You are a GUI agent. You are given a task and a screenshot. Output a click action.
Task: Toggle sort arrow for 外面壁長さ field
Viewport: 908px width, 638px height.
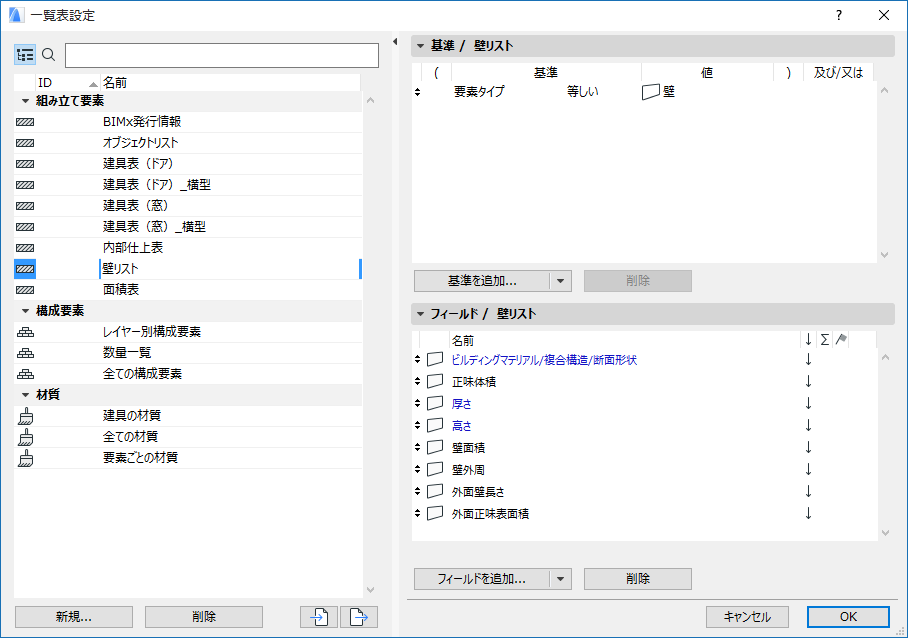(x=808, y=492)
